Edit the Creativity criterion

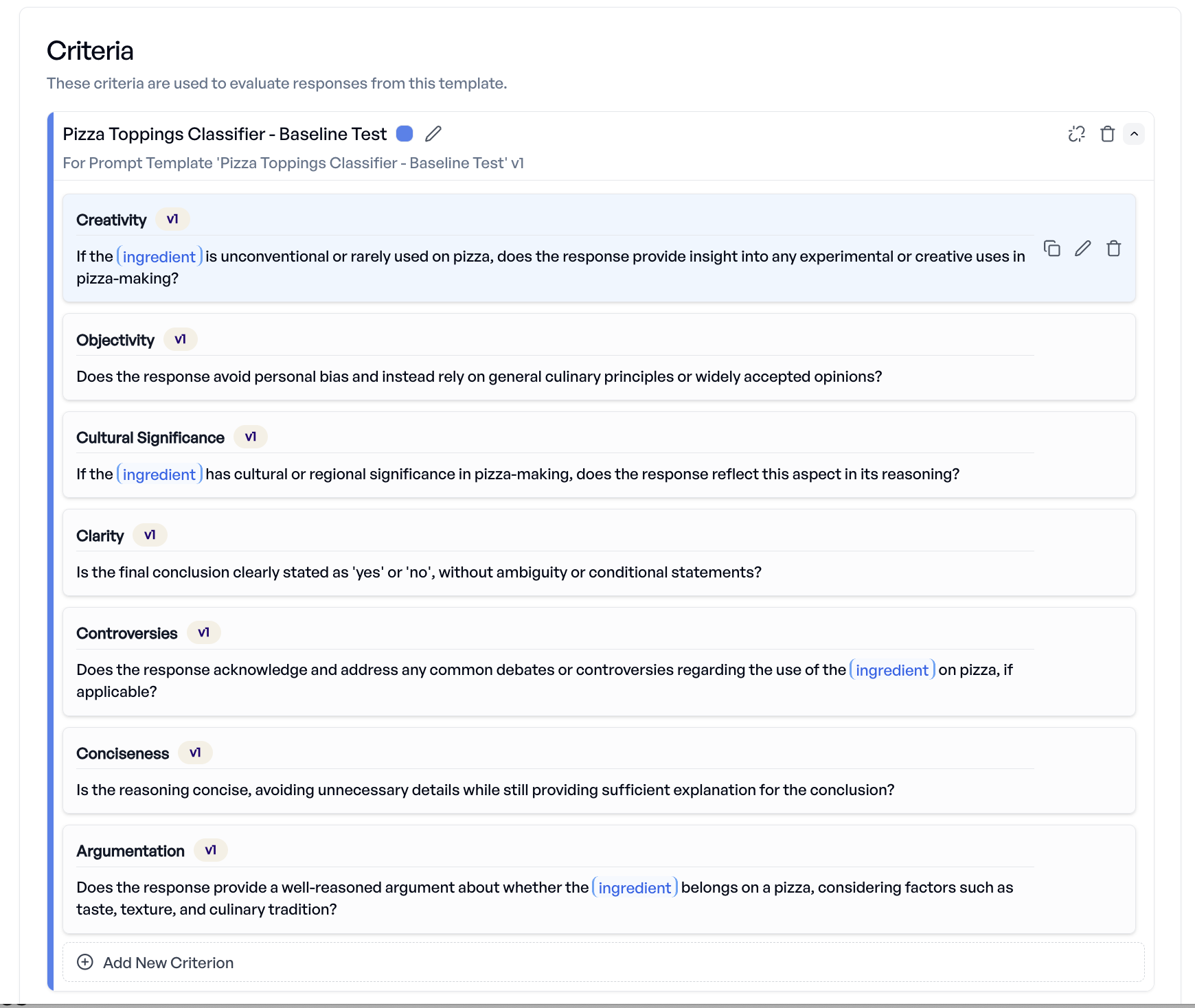[1083, 249]
